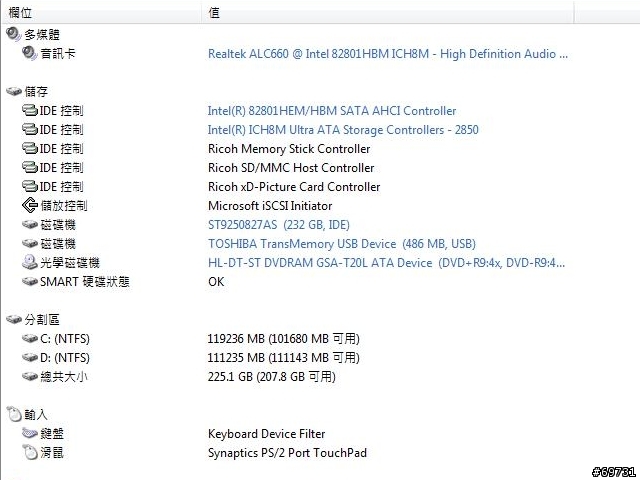Screen dimensions: 640x480
Task: Select Keyboard Device Filter value
Action: tap(267, 434)
